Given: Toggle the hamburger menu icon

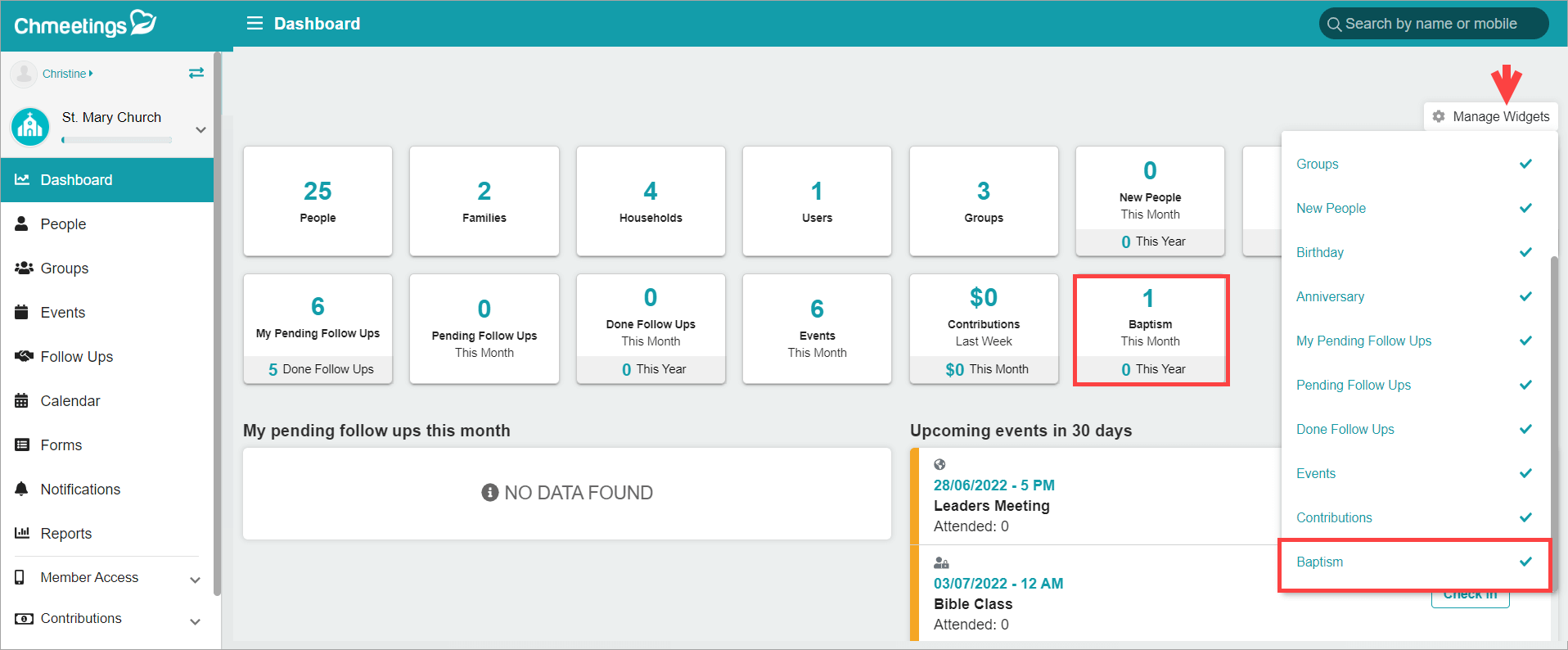Looking at the screenshot, I should pos(255,24).
